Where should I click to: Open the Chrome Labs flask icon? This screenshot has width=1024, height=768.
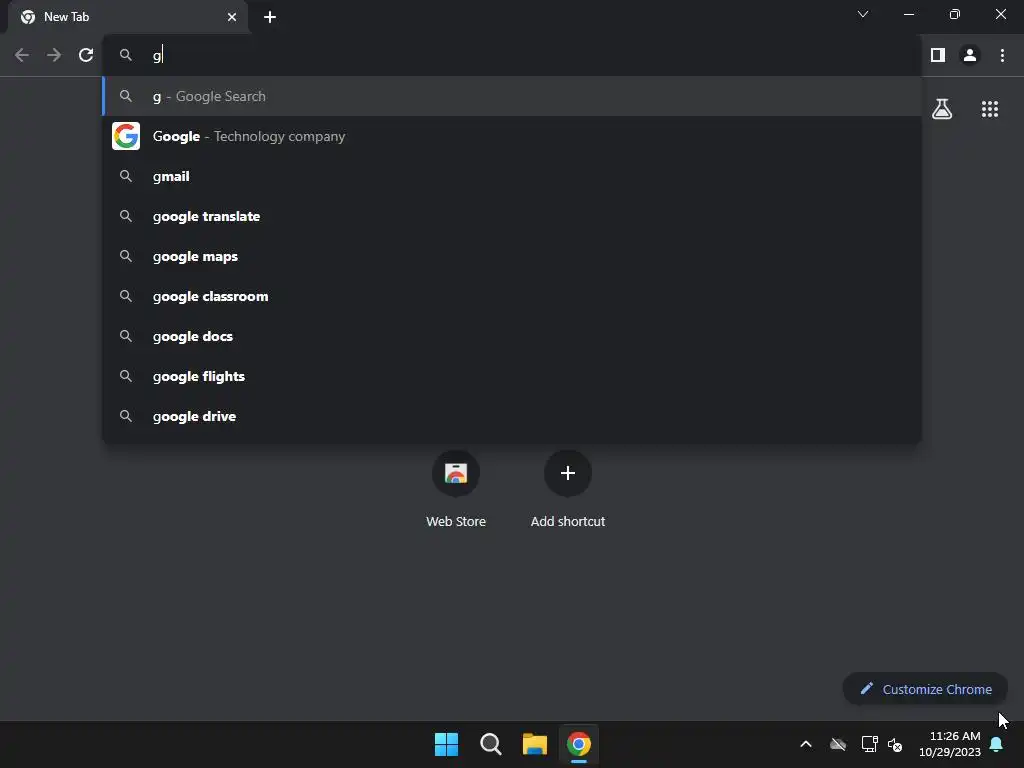tap(942, 109)
